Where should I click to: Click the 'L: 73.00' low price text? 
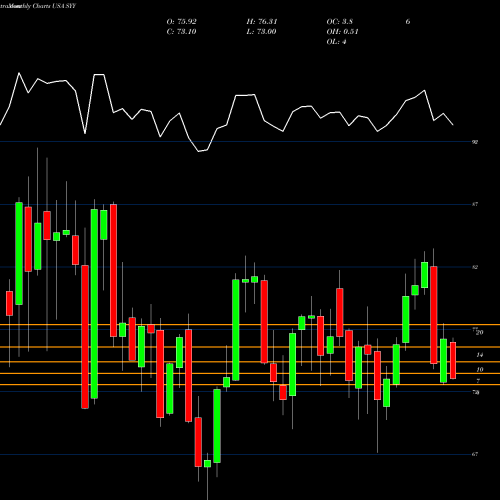click(262, 32)
